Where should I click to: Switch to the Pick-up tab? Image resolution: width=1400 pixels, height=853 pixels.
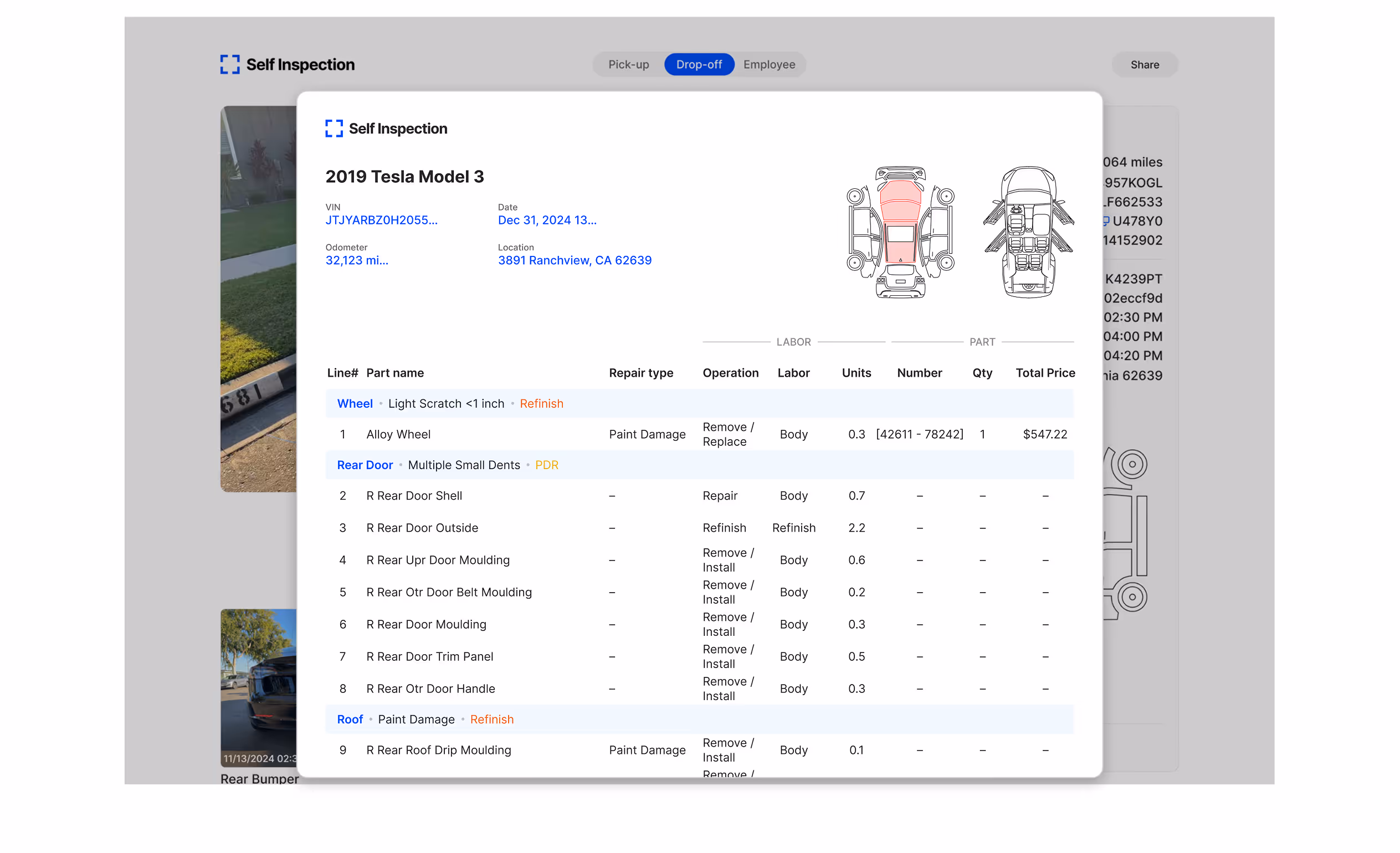[628, 65]
